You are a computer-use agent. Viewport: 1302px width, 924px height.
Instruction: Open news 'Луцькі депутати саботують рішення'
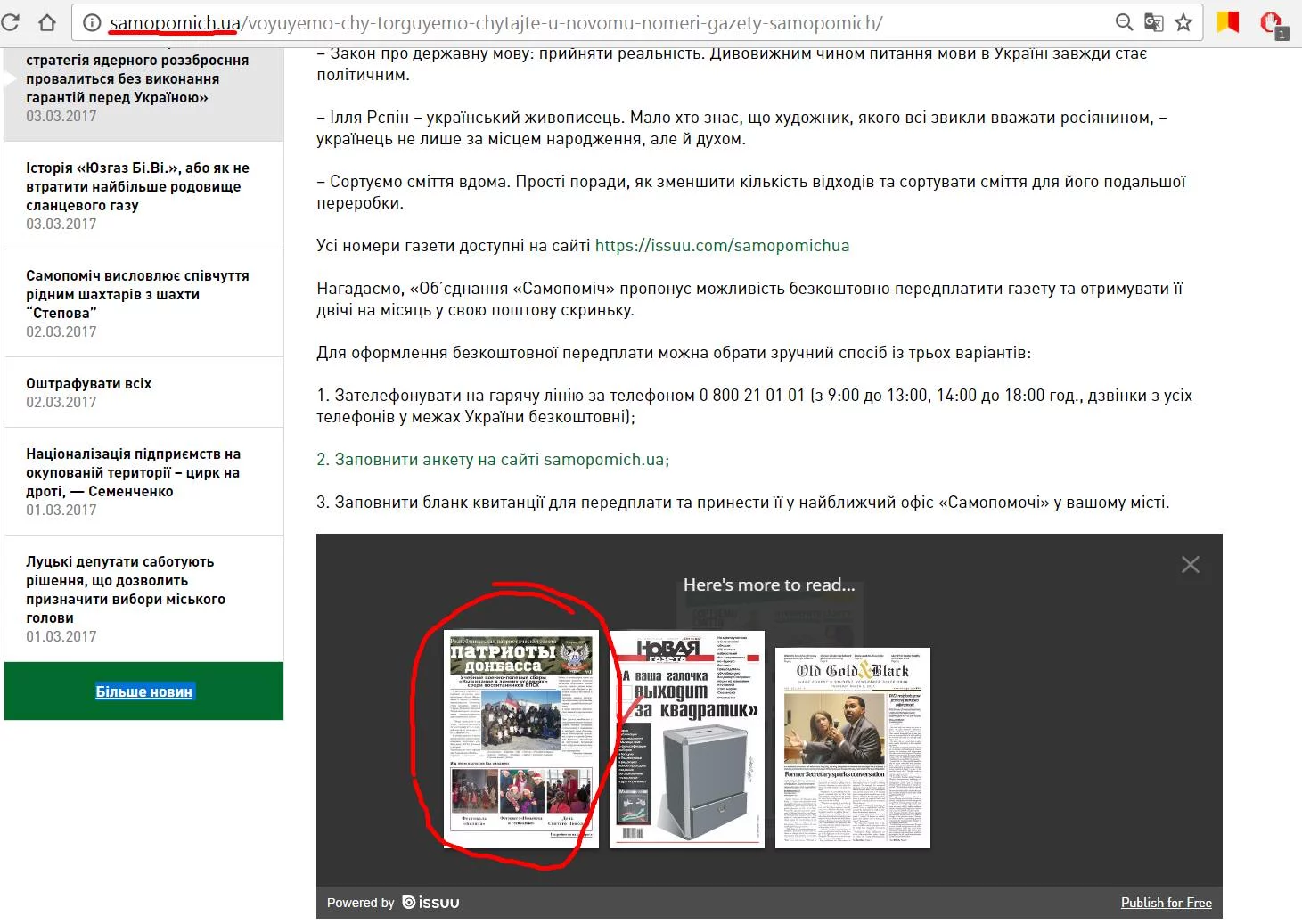pyautogui.click(x=143, y=599)
